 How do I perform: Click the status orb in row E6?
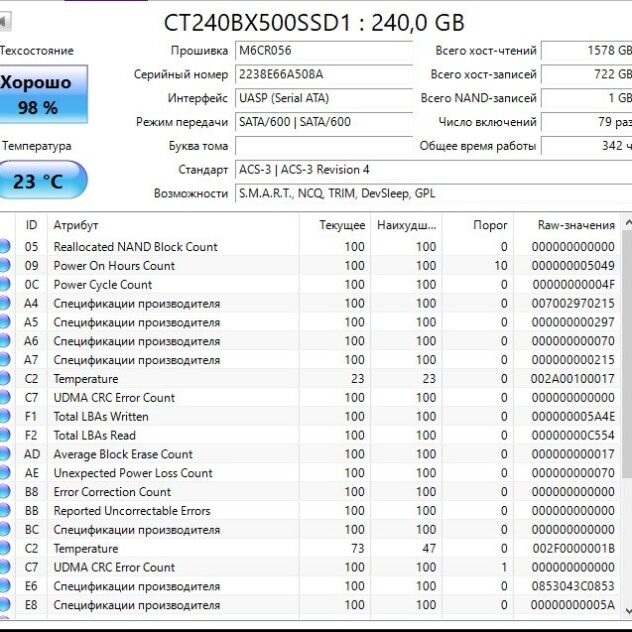coord(4,586)
